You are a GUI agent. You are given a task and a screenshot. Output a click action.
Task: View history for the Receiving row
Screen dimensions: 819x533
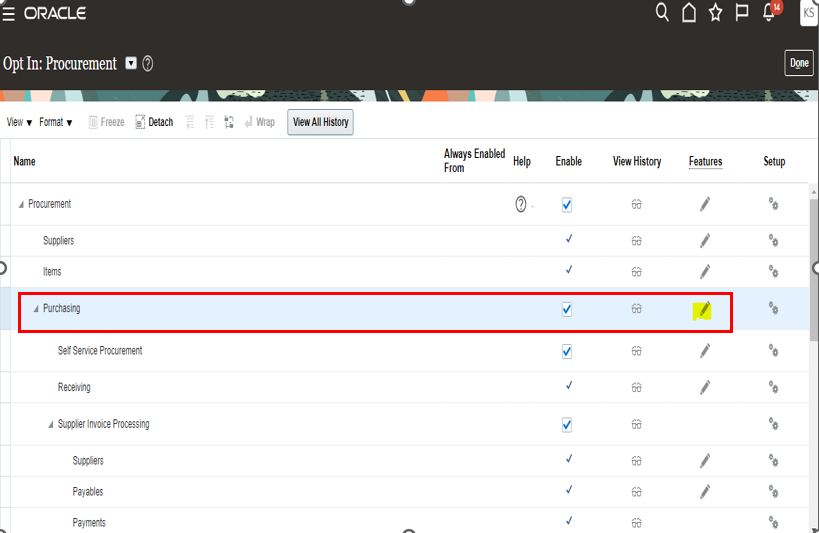coord(636,388)
